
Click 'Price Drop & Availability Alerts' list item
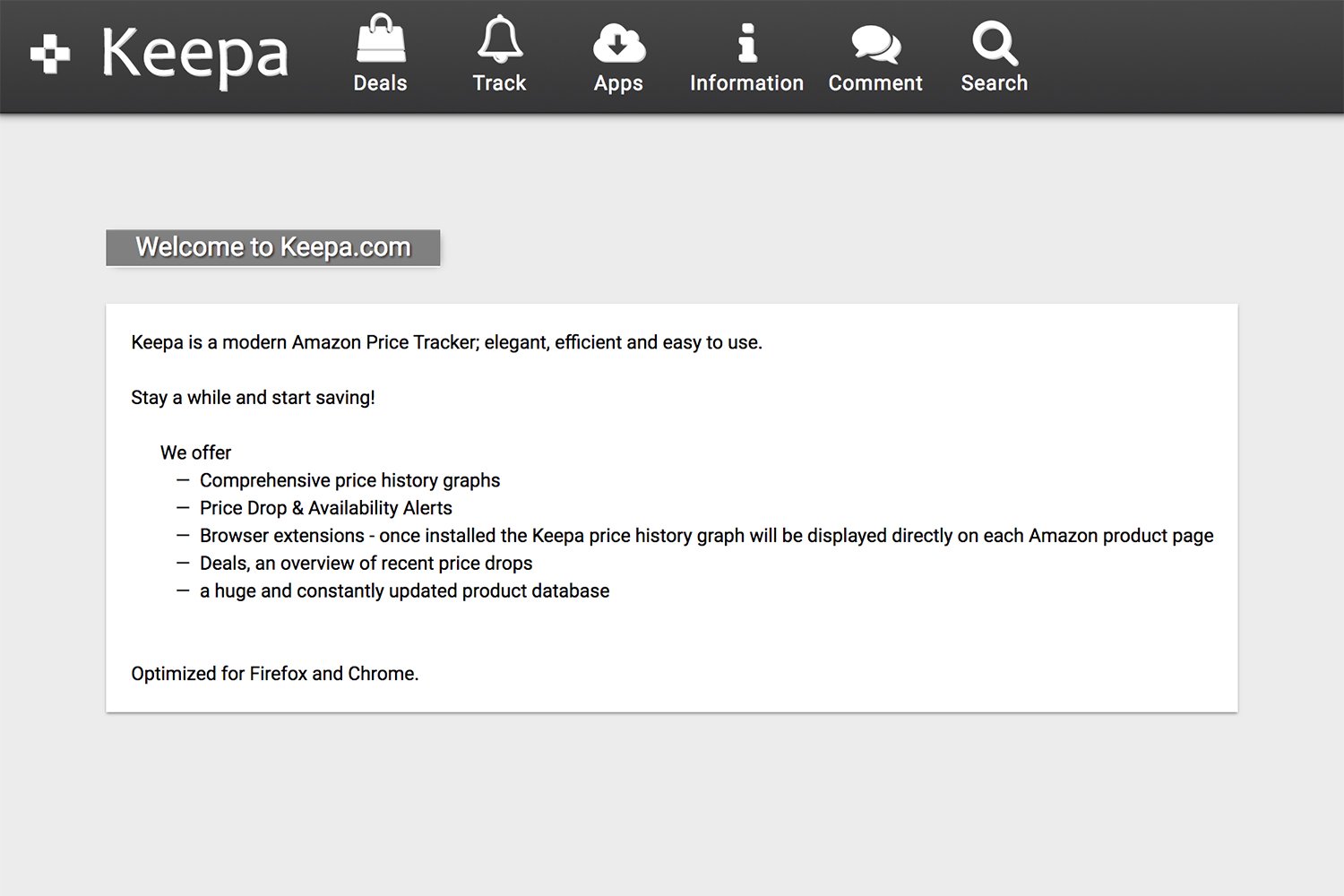click(x=325, y=508)
